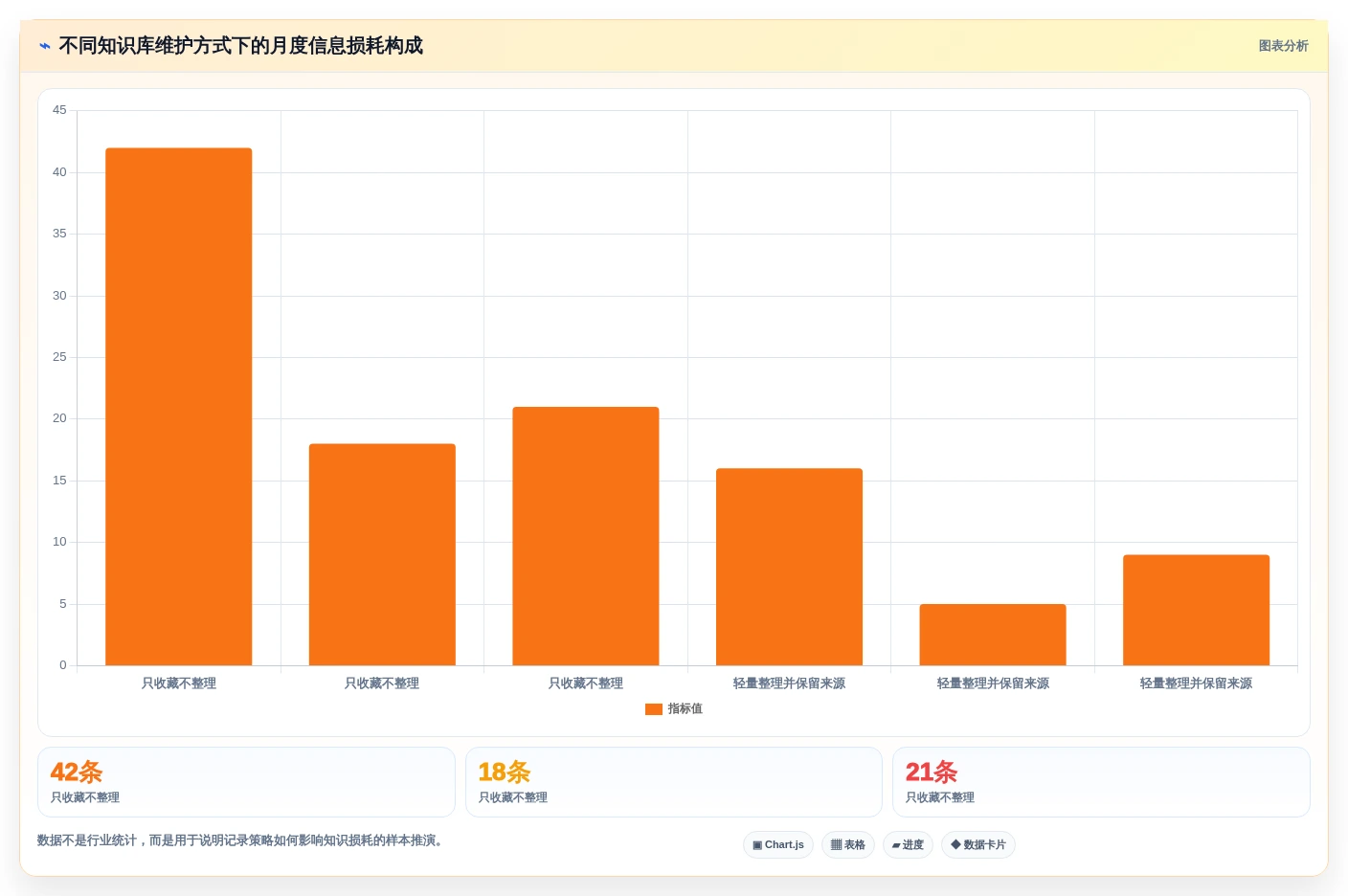Select the shortest bar with value 5
The height and width of the screenshot is (896, 1348).
click(x=993, y=635)
